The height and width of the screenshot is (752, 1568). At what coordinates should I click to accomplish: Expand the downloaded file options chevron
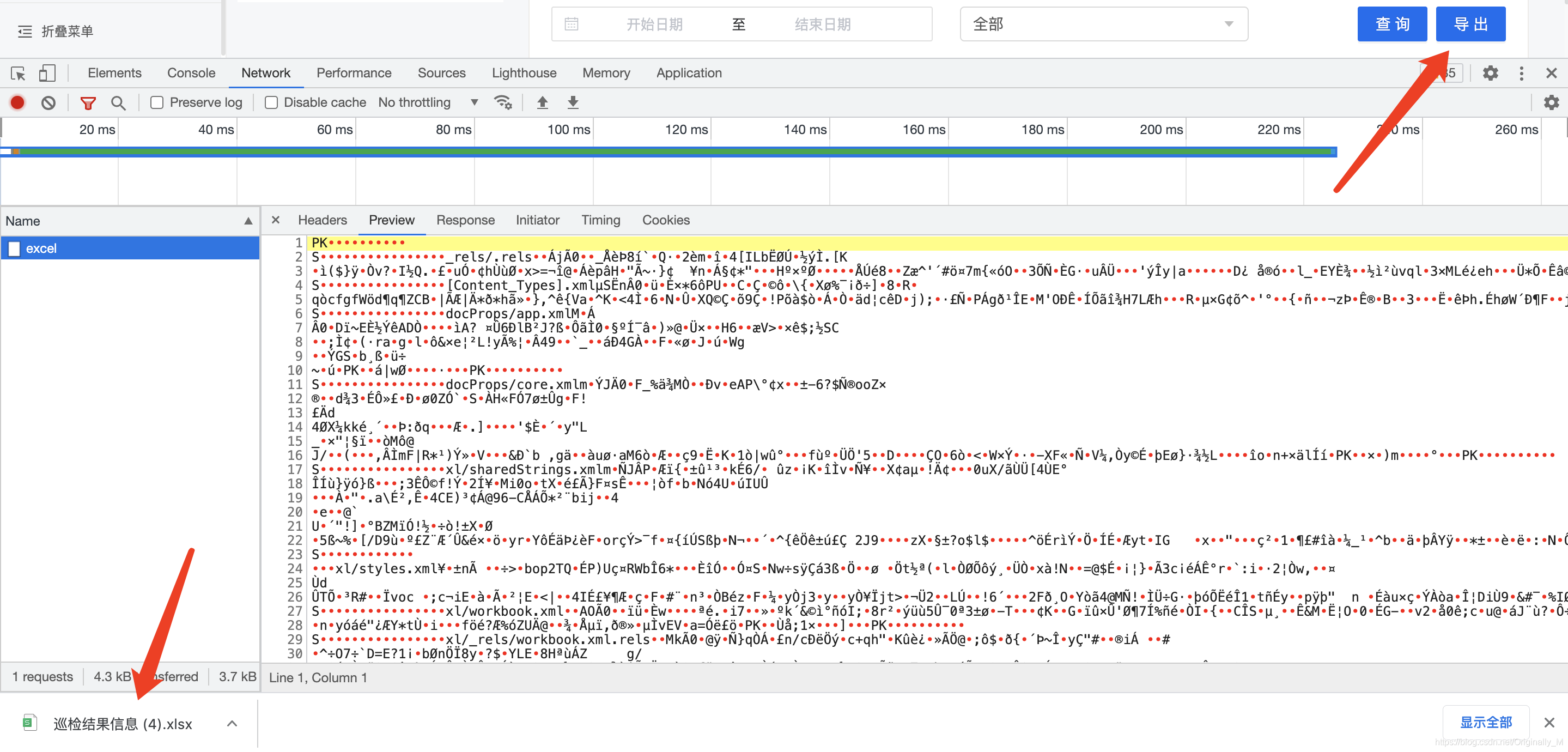232,723
